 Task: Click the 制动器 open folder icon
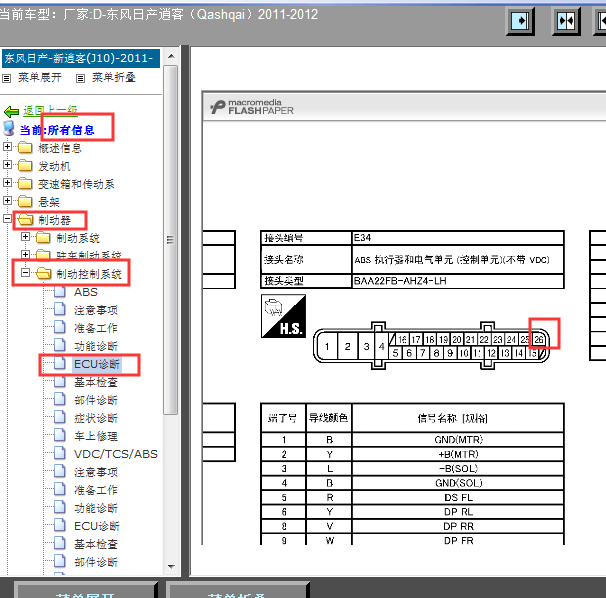click(26, 220)
